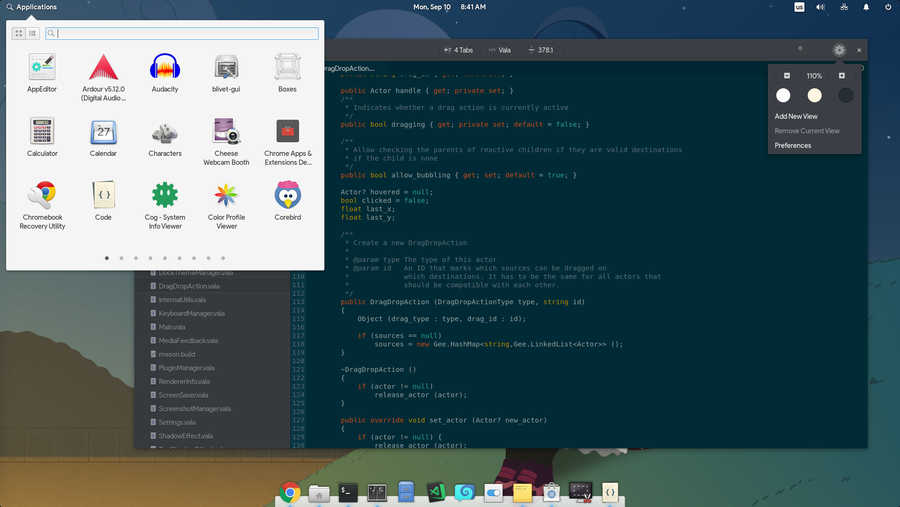Select the white color scheme circle

coord(783,95)
